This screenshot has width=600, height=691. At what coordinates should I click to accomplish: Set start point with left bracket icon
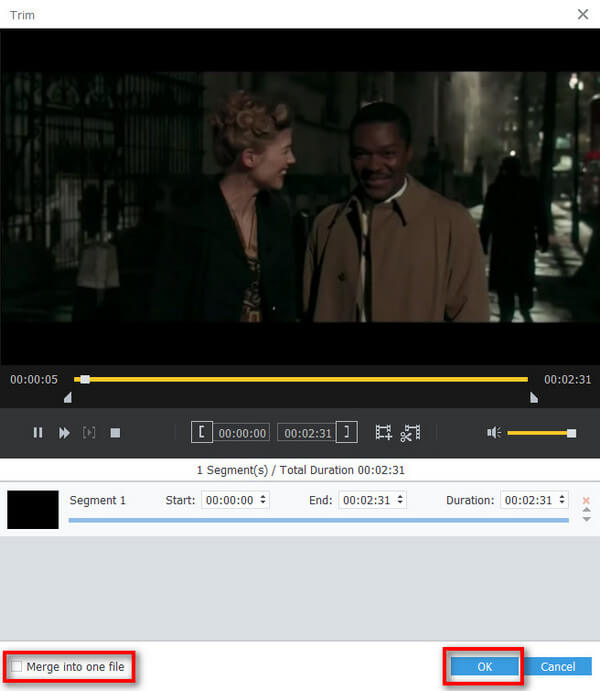pos(202,432)
